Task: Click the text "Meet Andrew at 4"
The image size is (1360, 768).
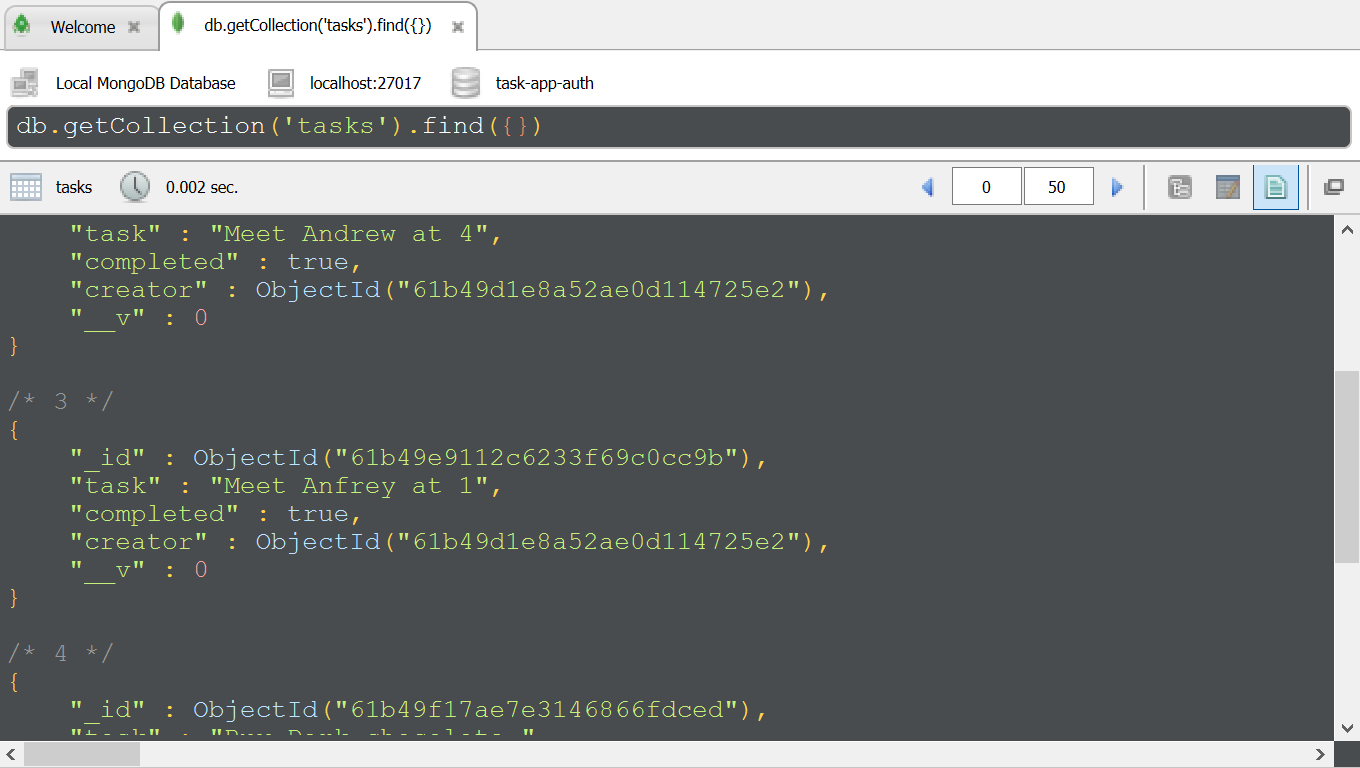Action: 348,234
